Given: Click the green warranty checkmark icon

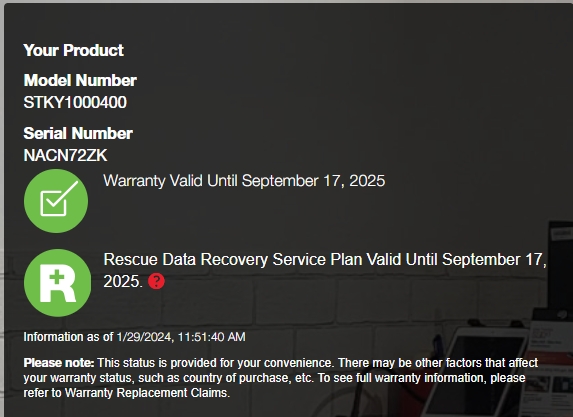Looking at the screenshot, I should click(56, 201).
